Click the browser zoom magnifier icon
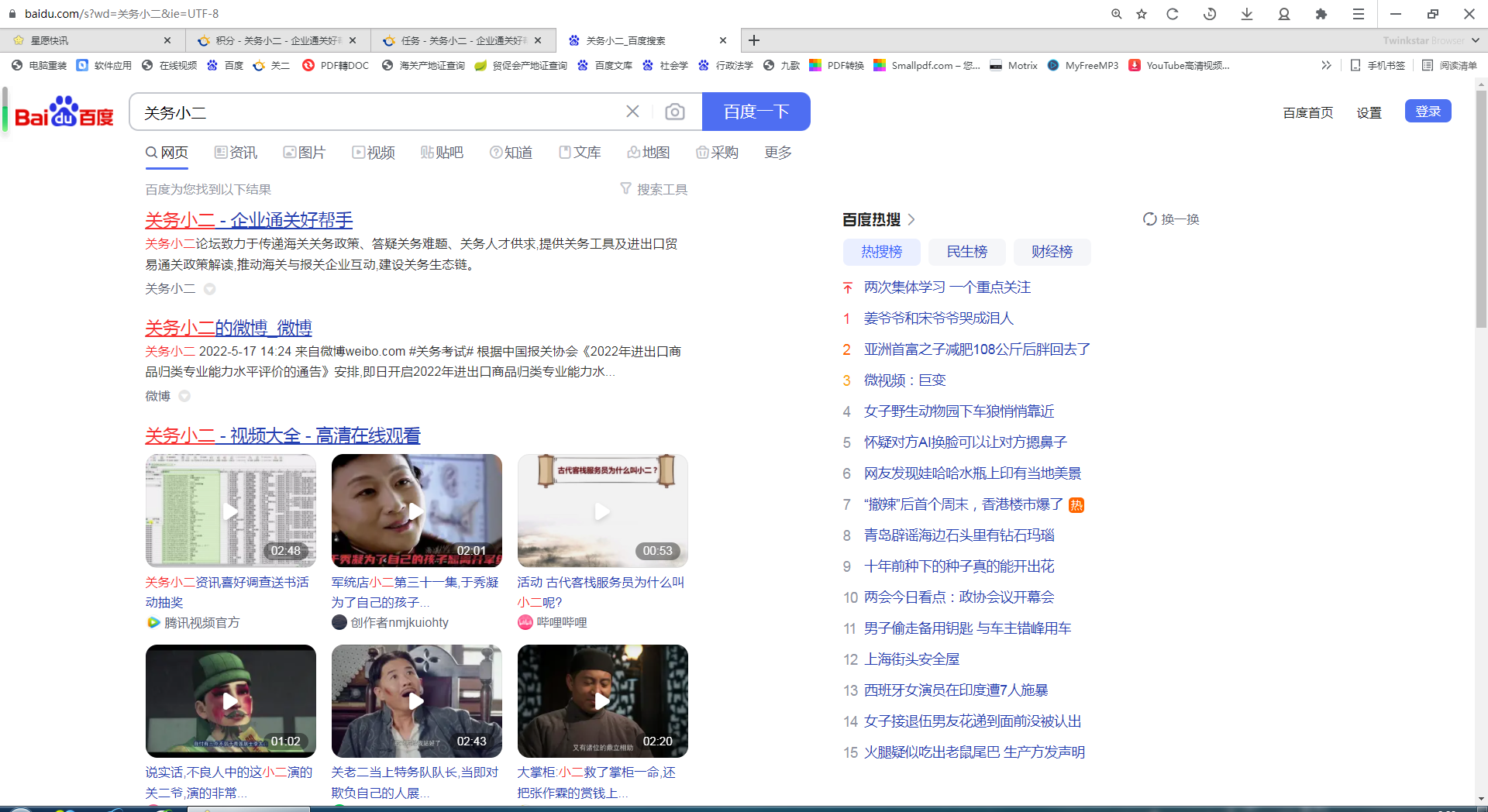1488x812 pixels. pos(1116,14)
